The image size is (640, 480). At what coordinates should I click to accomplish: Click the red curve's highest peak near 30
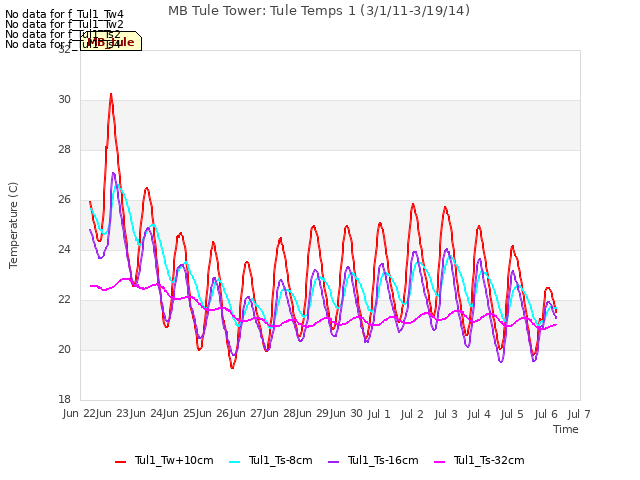click(111, 95)
